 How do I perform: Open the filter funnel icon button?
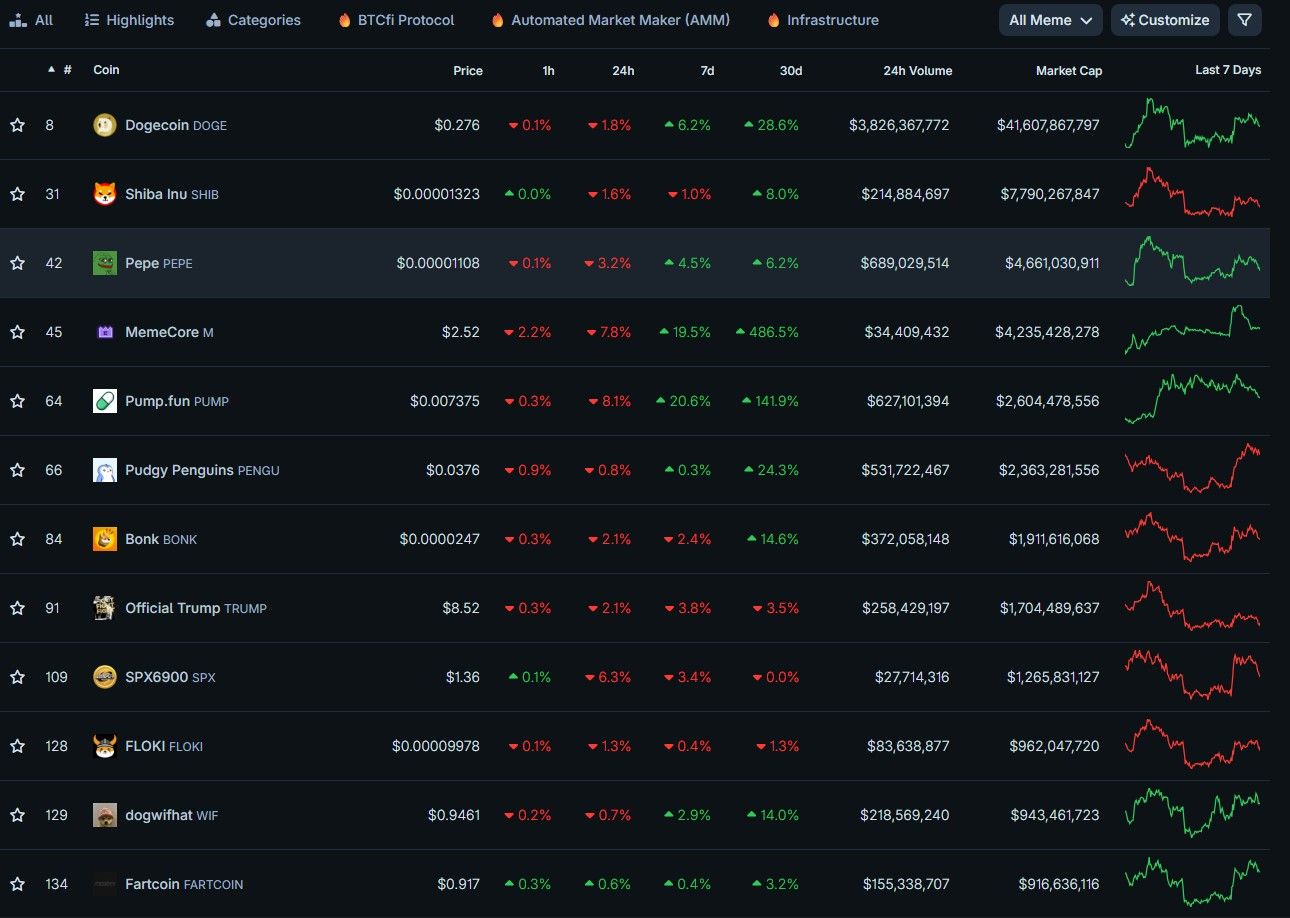click(x=1244, y=20)
